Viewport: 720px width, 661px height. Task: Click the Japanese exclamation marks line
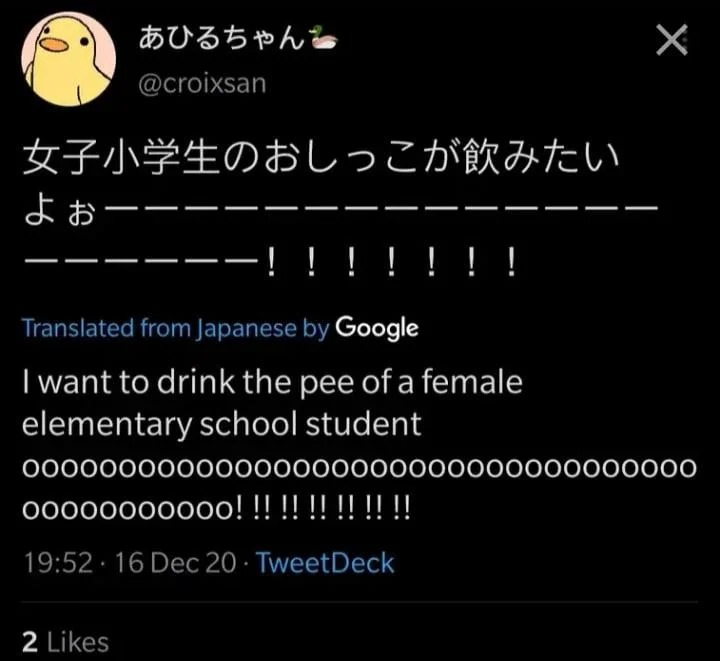pyautogui.click(x=390, y=264)
